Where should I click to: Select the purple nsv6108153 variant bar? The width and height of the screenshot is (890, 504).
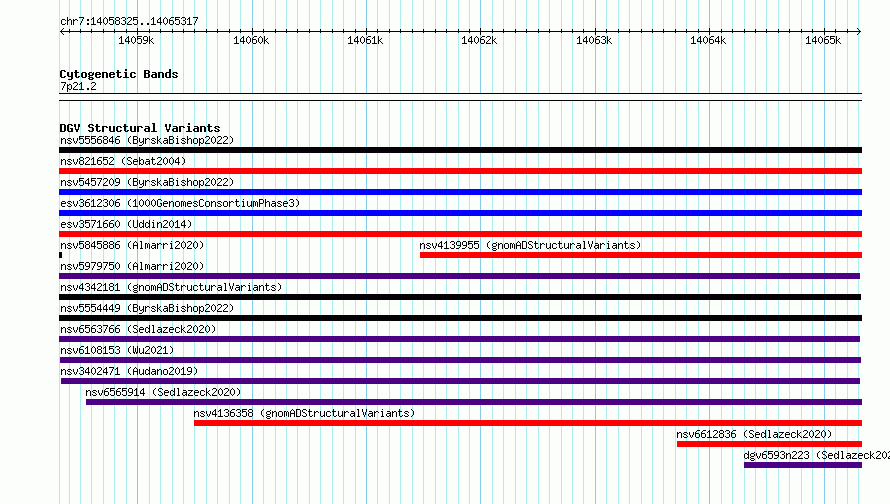click(x=460, y=360)
